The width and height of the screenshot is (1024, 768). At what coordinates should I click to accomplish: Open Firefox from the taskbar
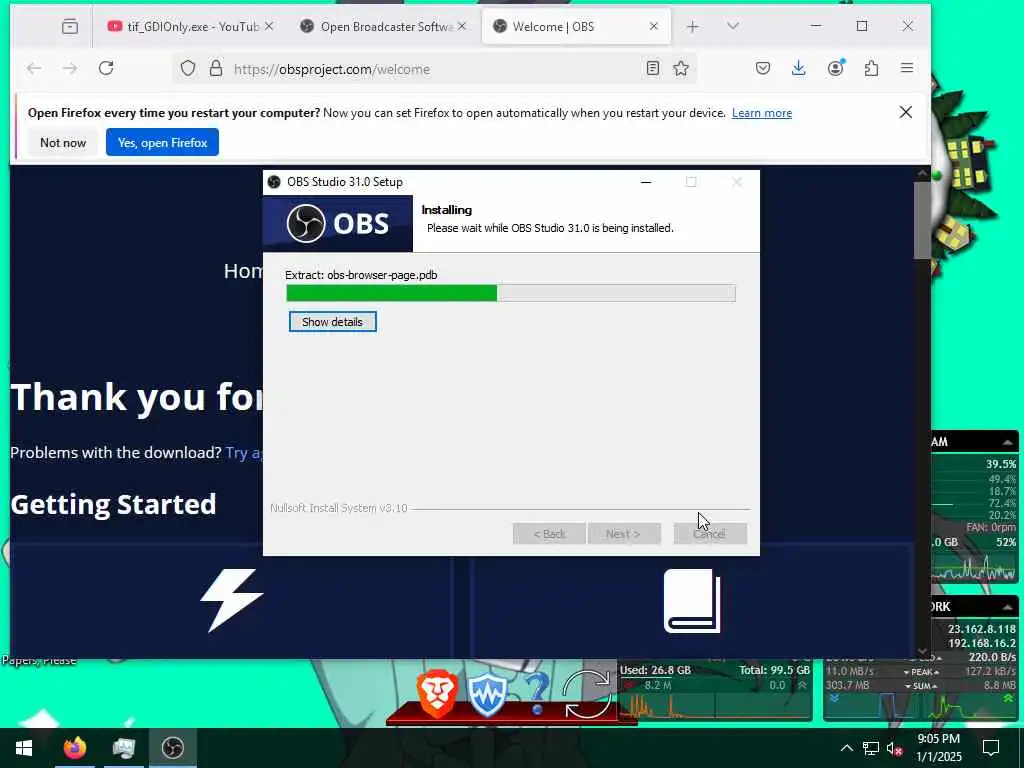pyautogui.click(x=74, y=748)
